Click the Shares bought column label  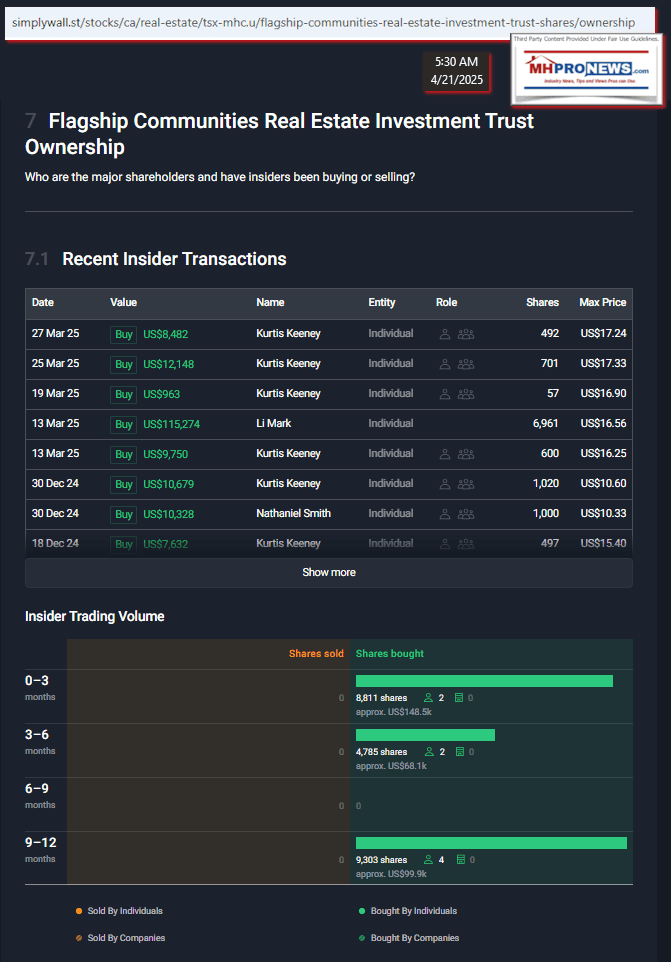(389, 654)
